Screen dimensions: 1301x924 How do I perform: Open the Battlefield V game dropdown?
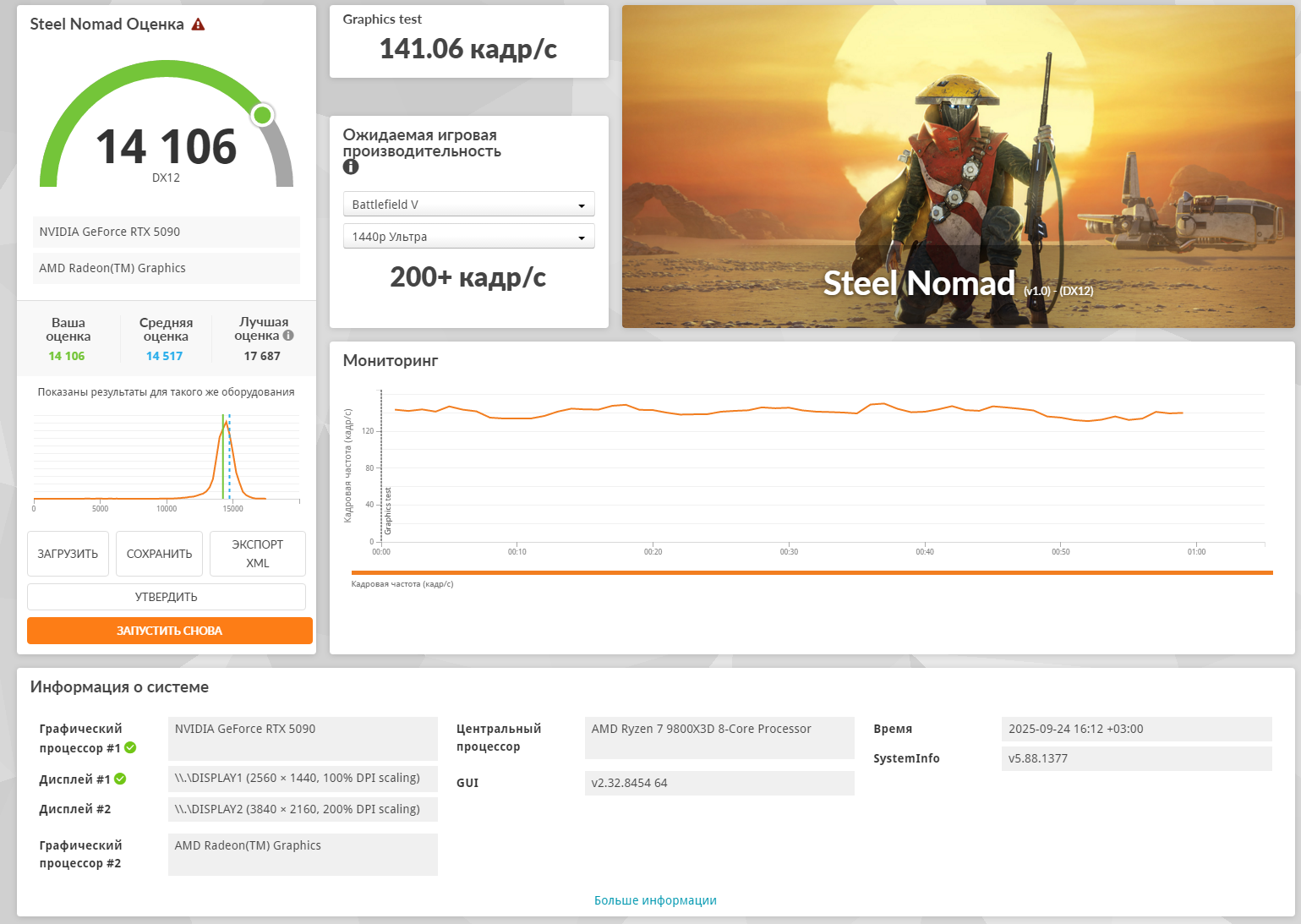[469, 205]
